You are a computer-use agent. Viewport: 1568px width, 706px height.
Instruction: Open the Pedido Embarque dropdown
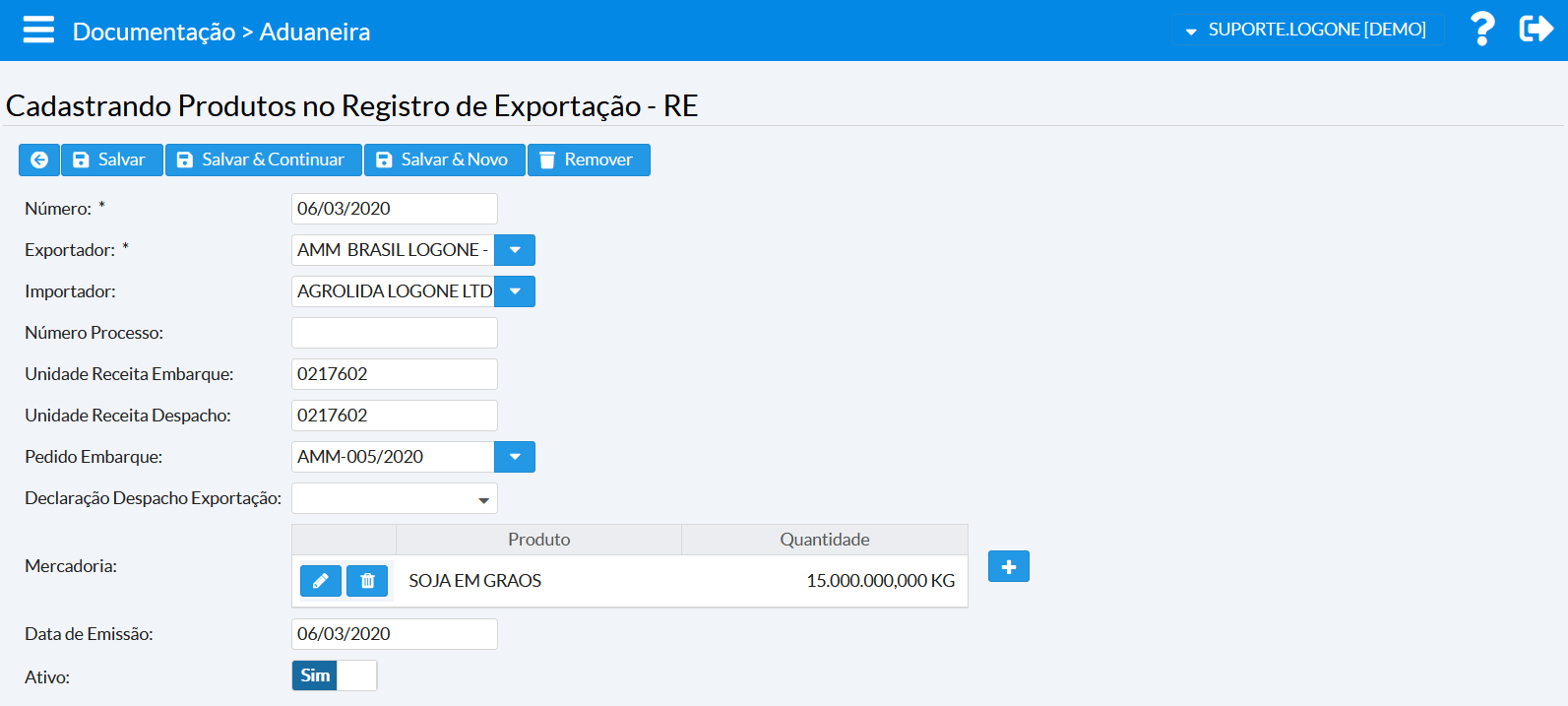point(515,457)
